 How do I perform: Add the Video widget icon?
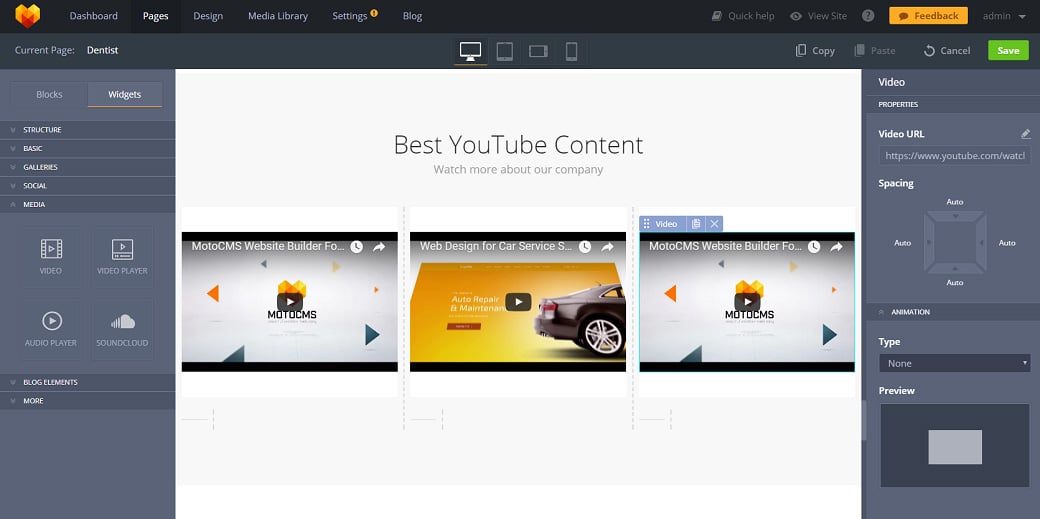point(51,256)
